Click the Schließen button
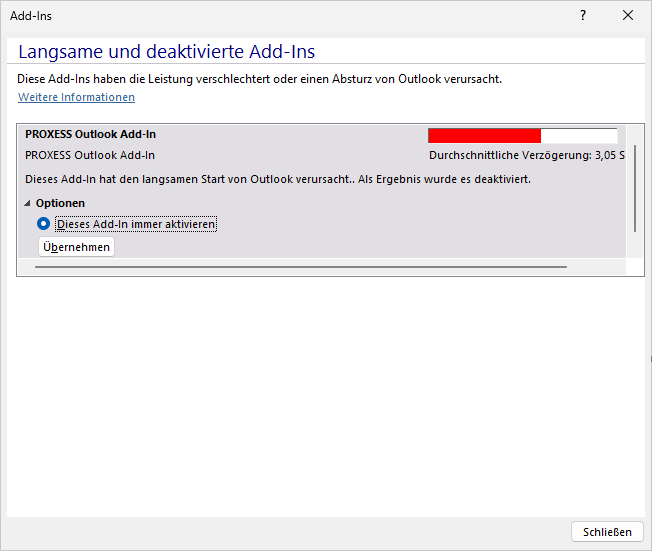This screenshot has height=551, width=652. coord(607,532)
